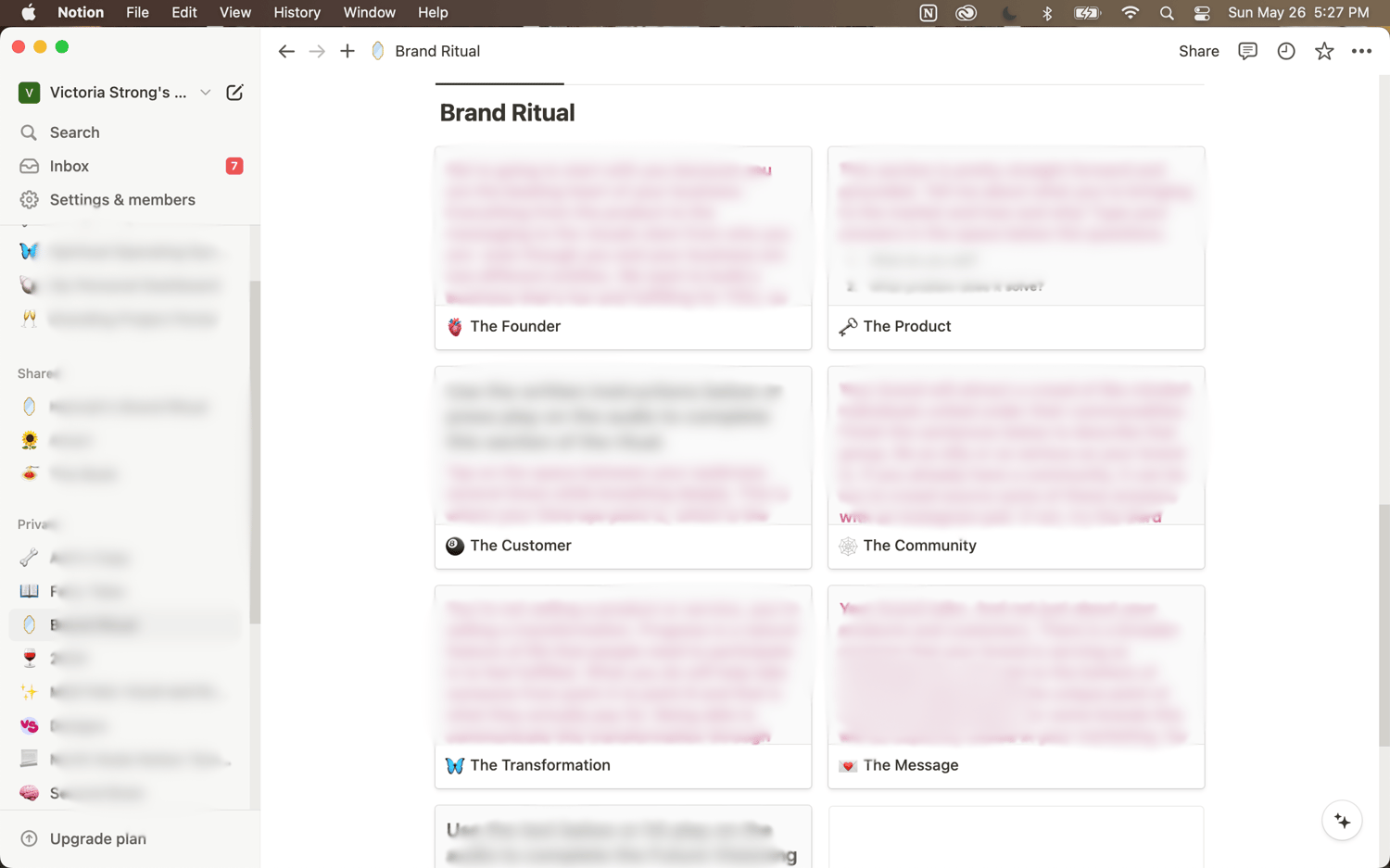Open the open-book page in sidebar

(125, 591)
